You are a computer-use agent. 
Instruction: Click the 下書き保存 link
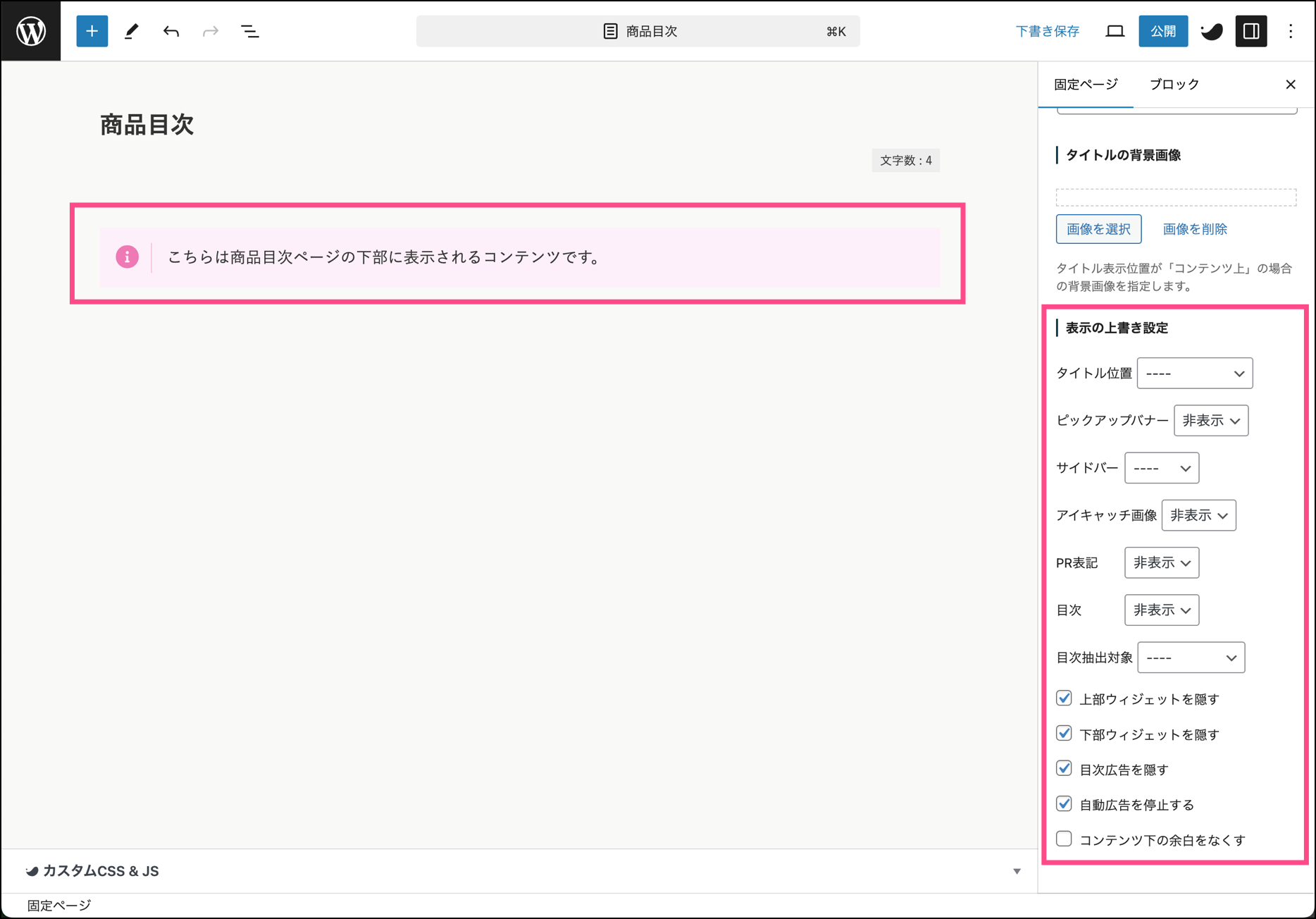coord(1047,31)
